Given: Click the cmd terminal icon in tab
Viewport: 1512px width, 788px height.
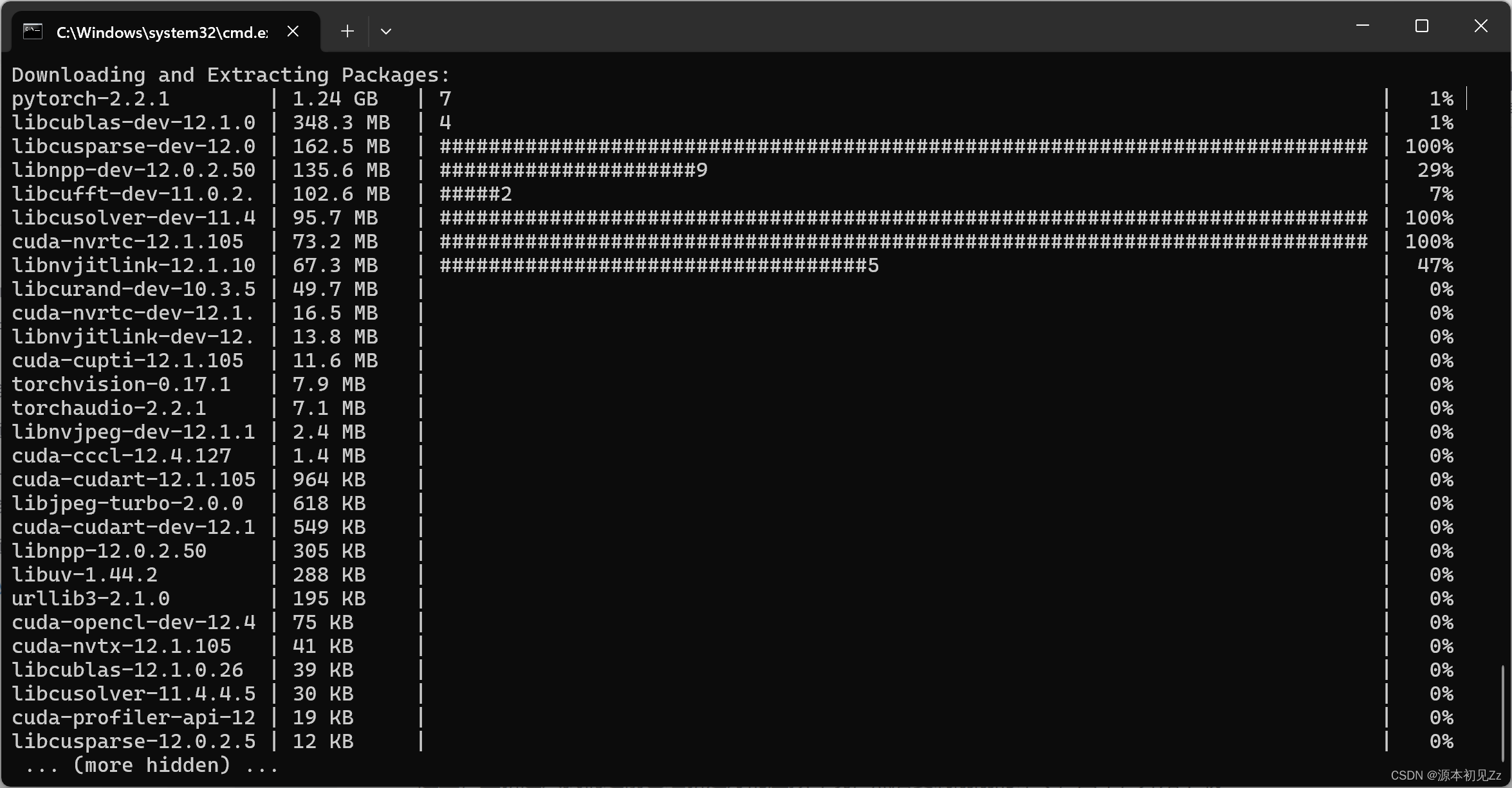Looking at the screenshot, I should pyautogui.click(x=33, y=32).
